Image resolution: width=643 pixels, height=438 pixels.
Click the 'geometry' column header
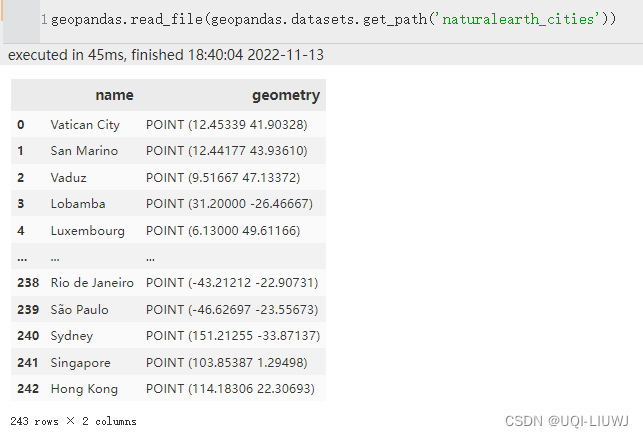(286, 95)
